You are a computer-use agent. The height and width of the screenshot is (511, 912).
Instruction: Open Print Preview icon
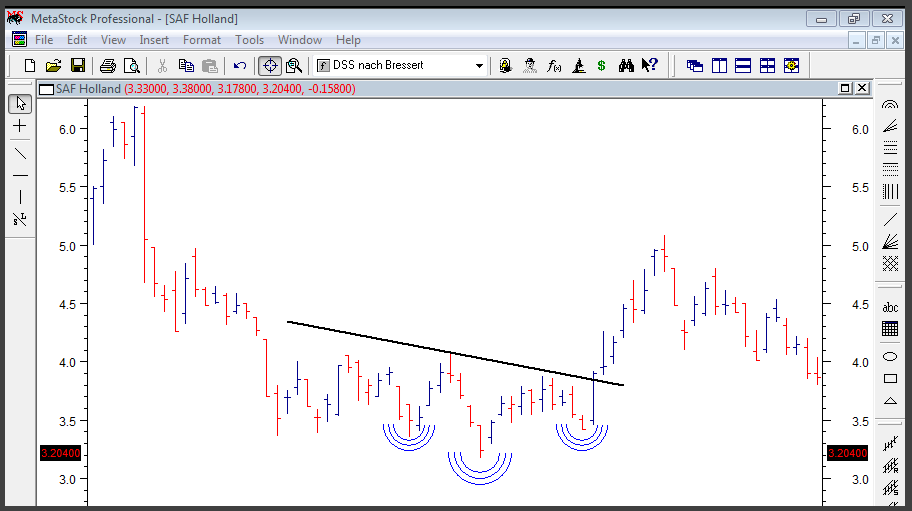point(132,66)
